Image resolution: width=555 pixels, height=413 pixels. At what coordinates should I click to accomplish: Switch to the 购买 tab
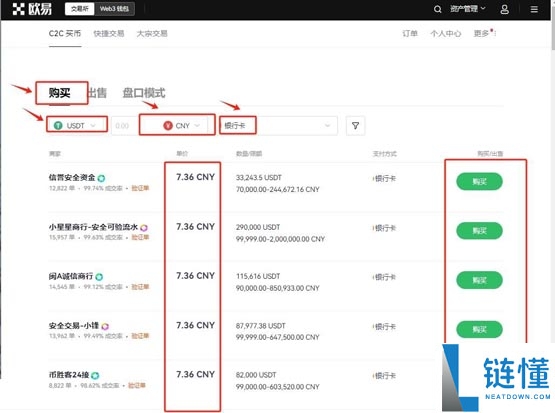click(x=59, y=93)
